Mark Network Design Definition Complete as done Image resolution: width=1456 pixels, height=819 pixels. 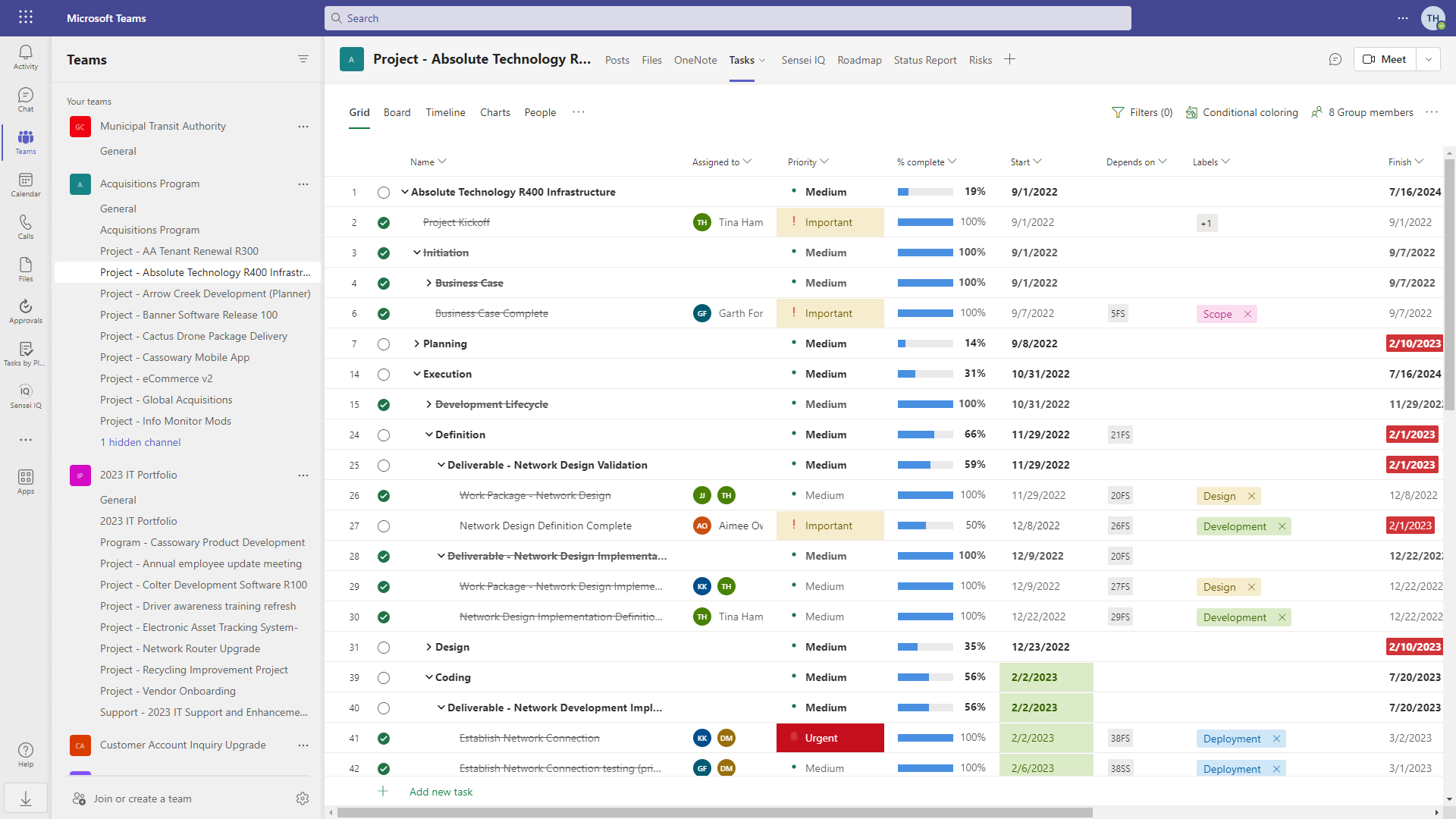click(384, 526)
